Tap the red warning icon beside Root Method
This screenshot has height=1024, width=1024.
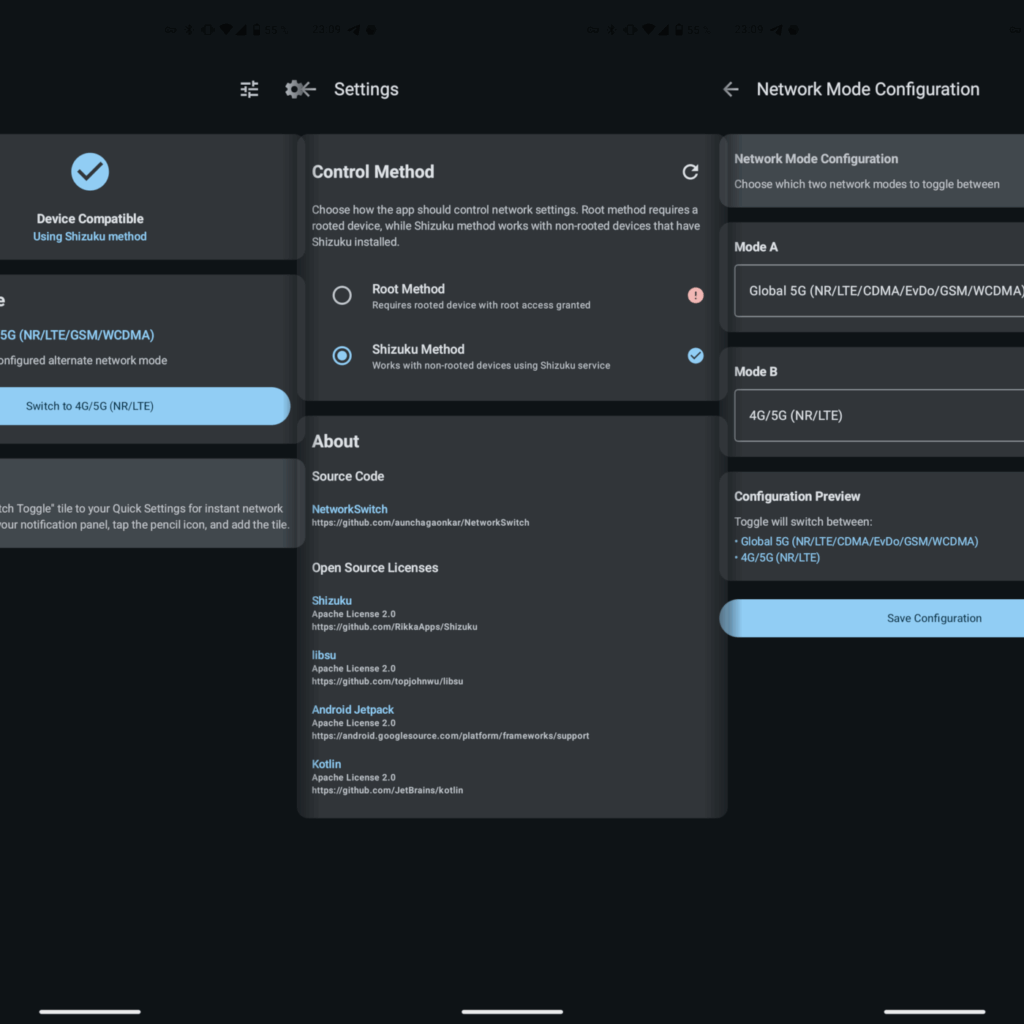pyautogui.click(x=695, y=295)
